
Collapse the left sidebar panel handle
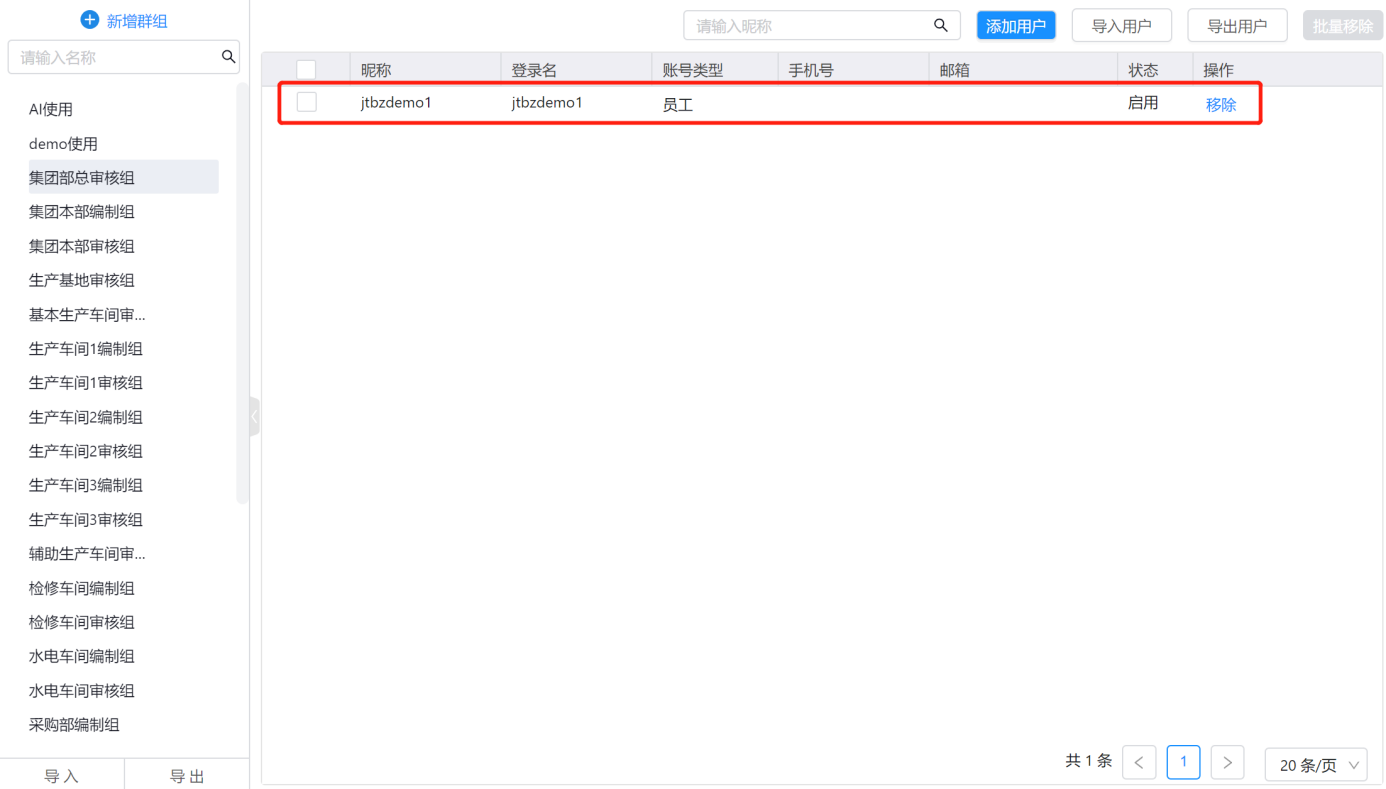point(254,416)
